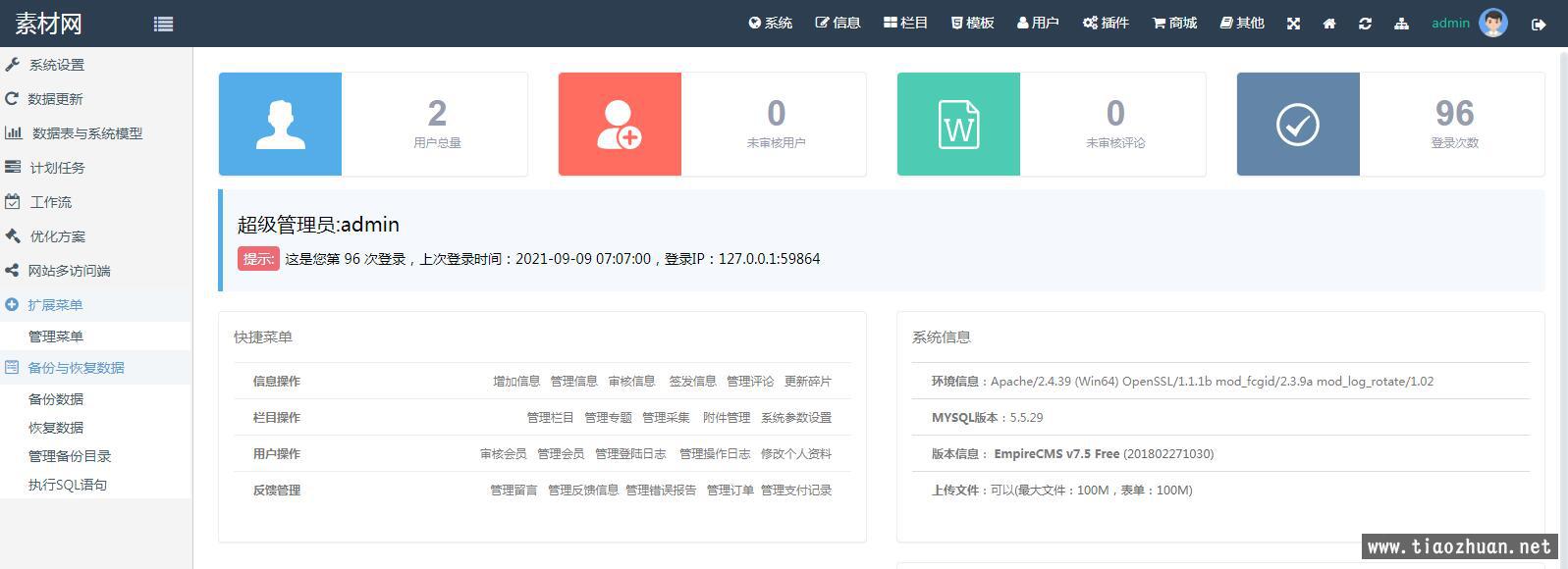
Task: Click the green unreviewed comments icon
Action: 958,125
